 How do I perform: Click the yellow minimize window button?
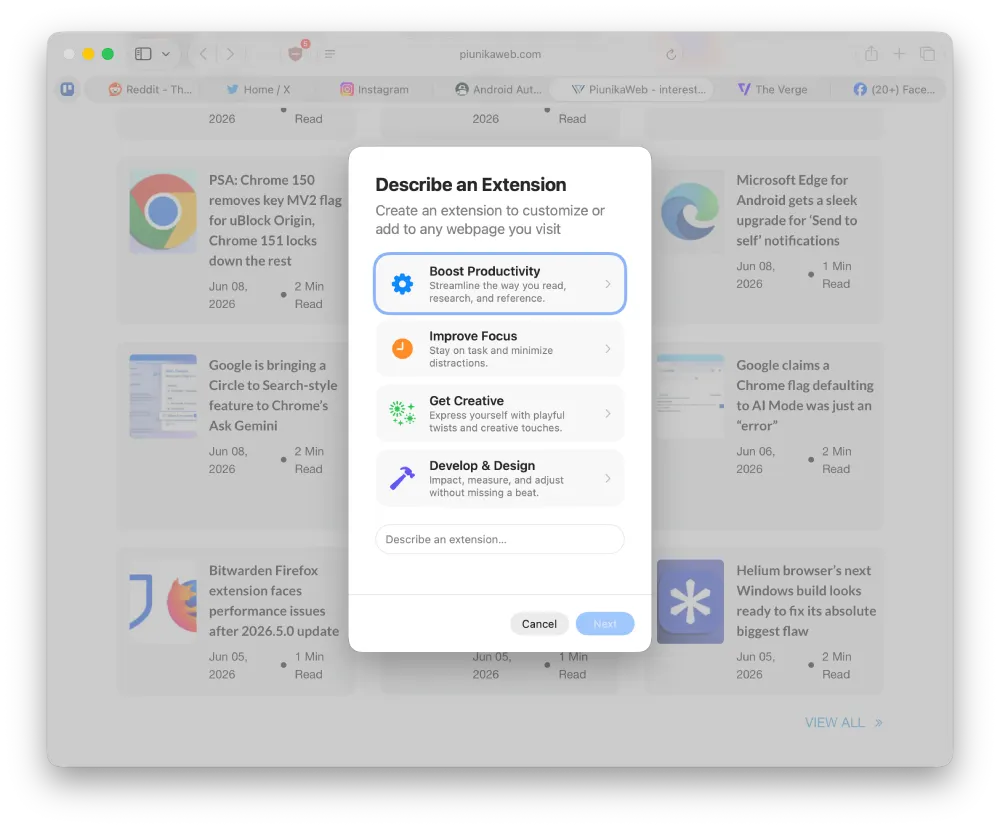click(89, 54)
